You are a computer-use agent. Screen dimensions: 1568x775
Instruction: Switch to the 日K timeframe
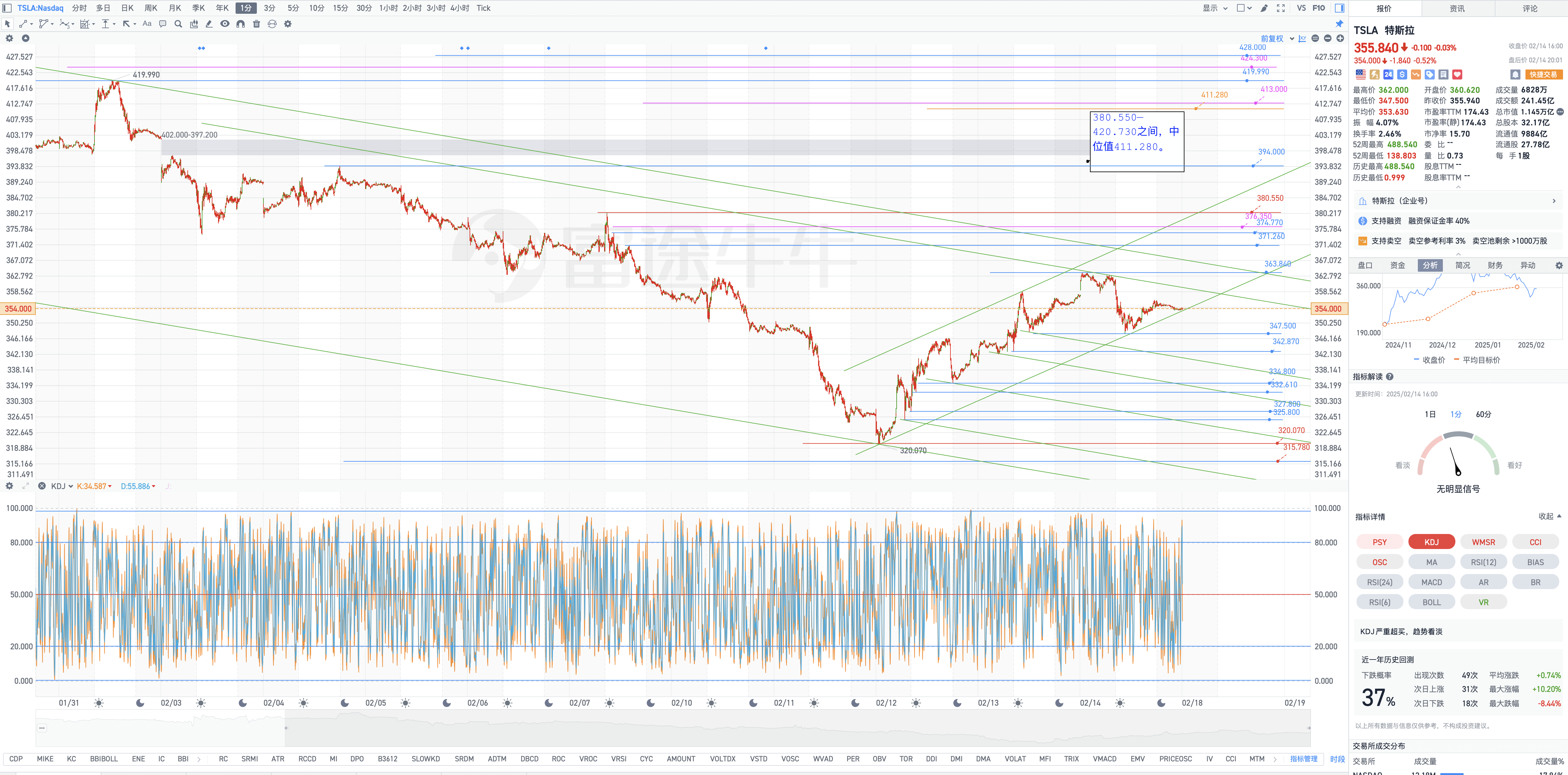click(127, 8)
